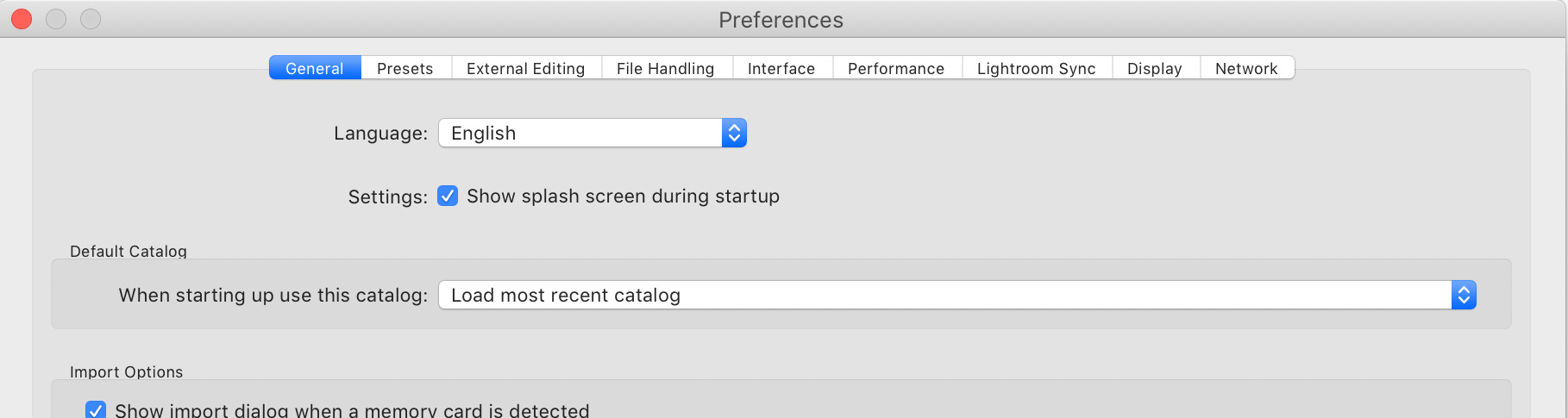
Task: Open the External Editing tab
Action: 525,68
